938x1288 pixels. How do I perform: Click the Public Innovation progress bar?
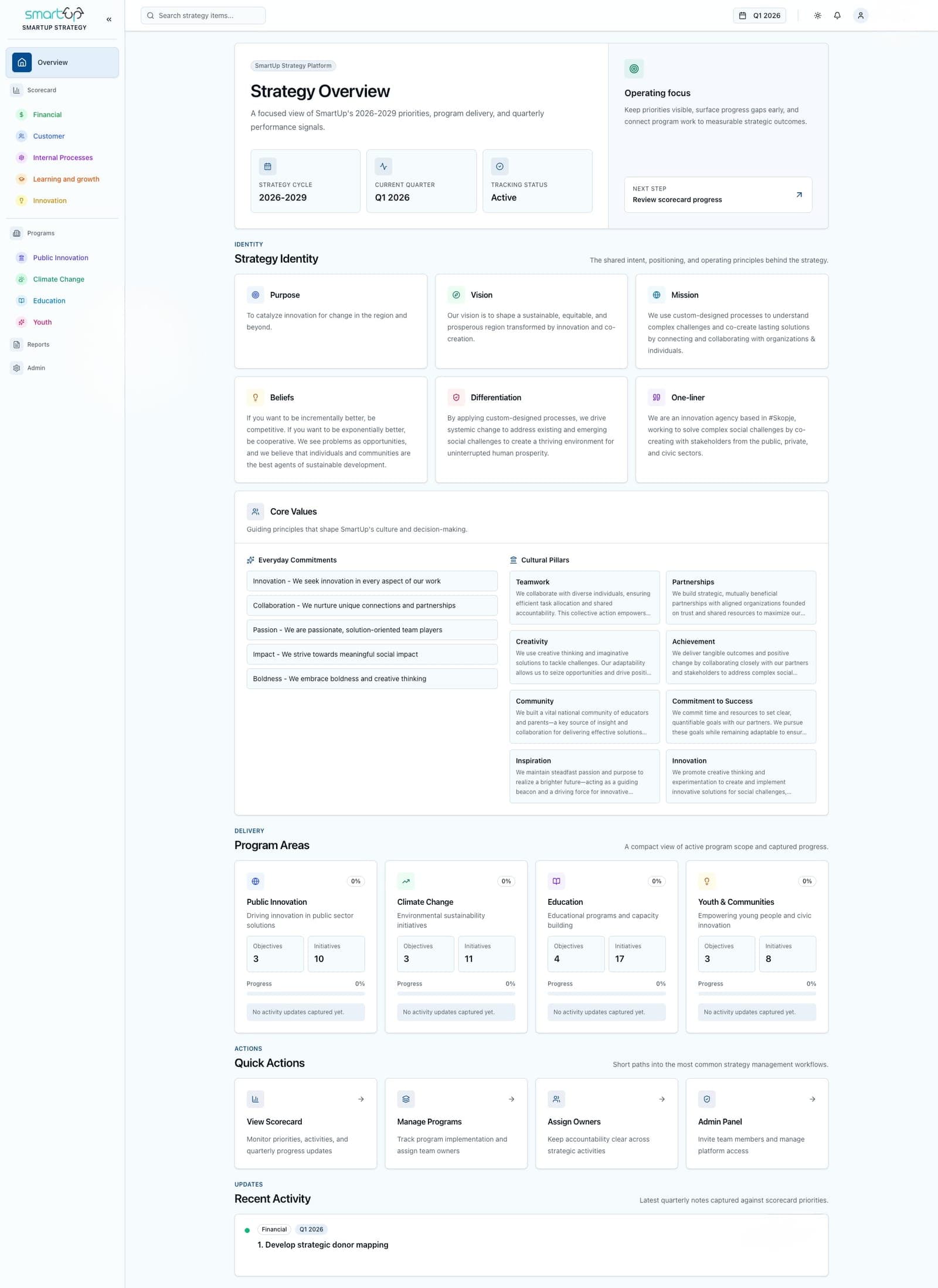(x=305, y=993)
